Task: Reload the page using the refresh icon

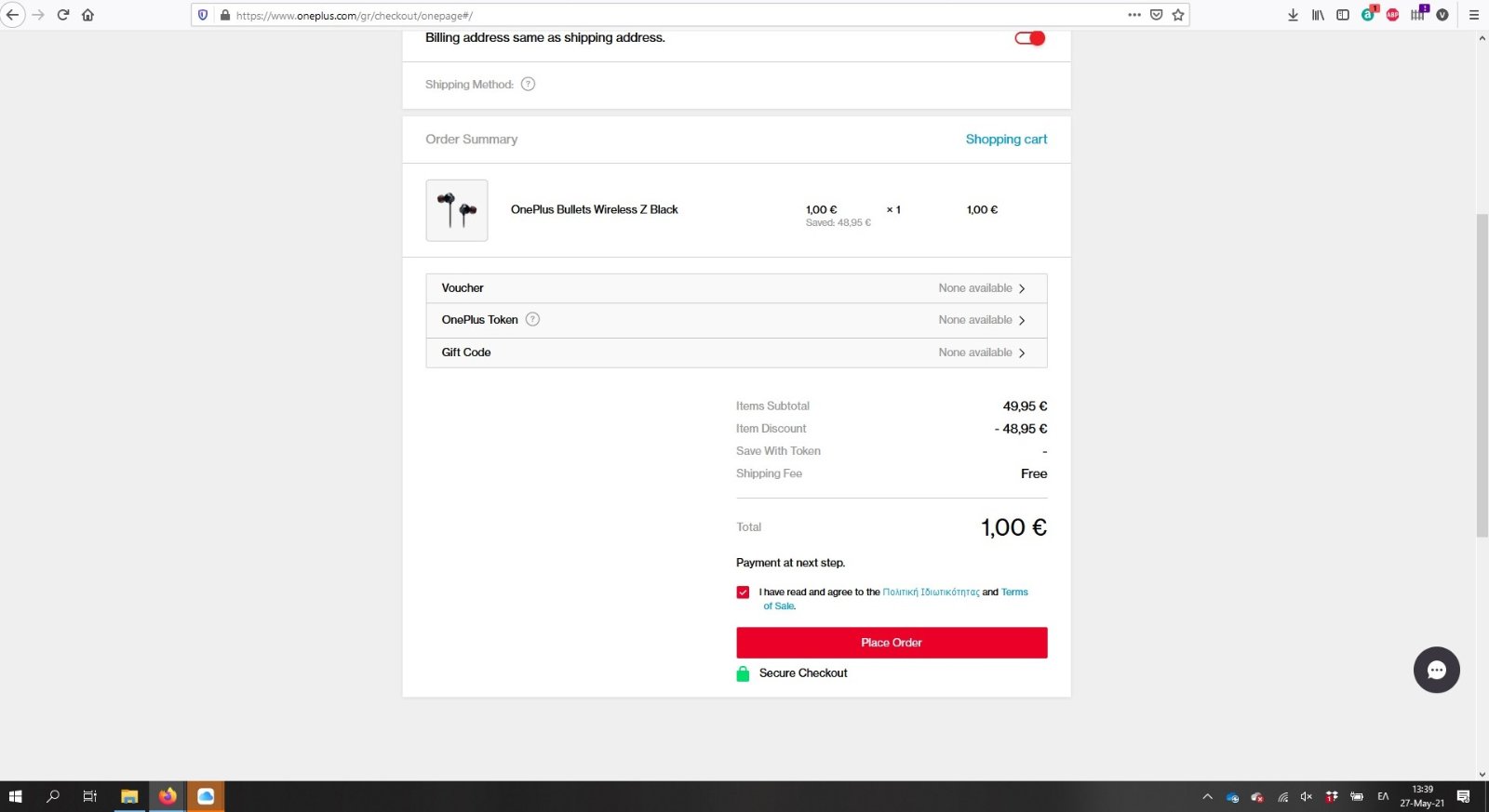Action: pos(63,15)
